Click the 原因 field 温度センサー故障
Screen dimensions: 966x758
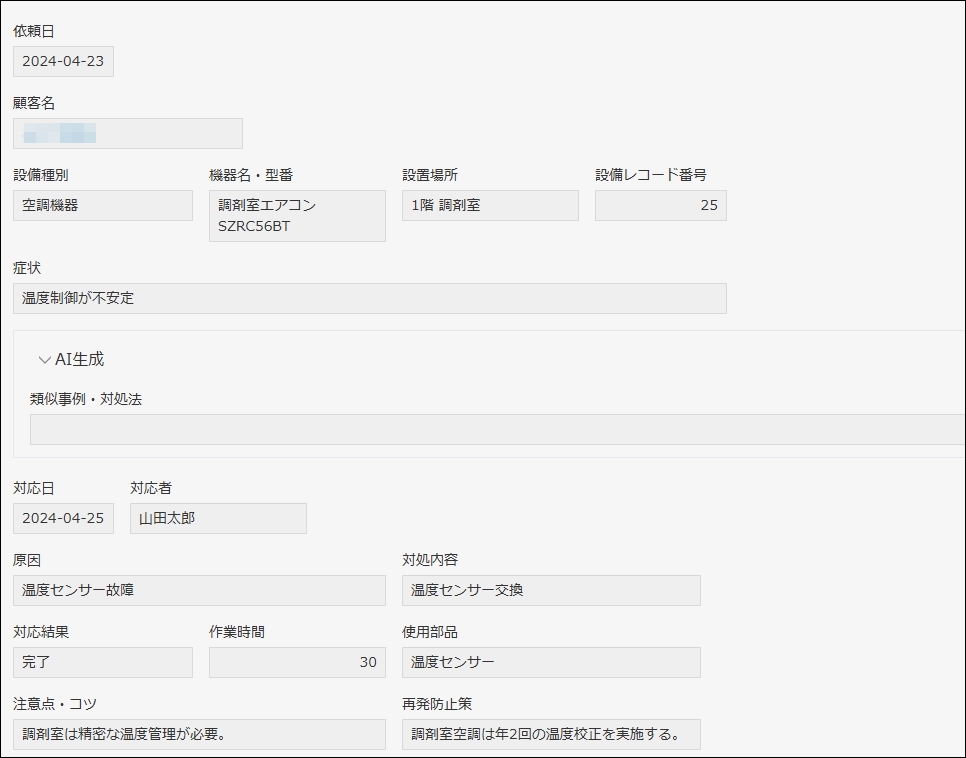tap(200, 590)
